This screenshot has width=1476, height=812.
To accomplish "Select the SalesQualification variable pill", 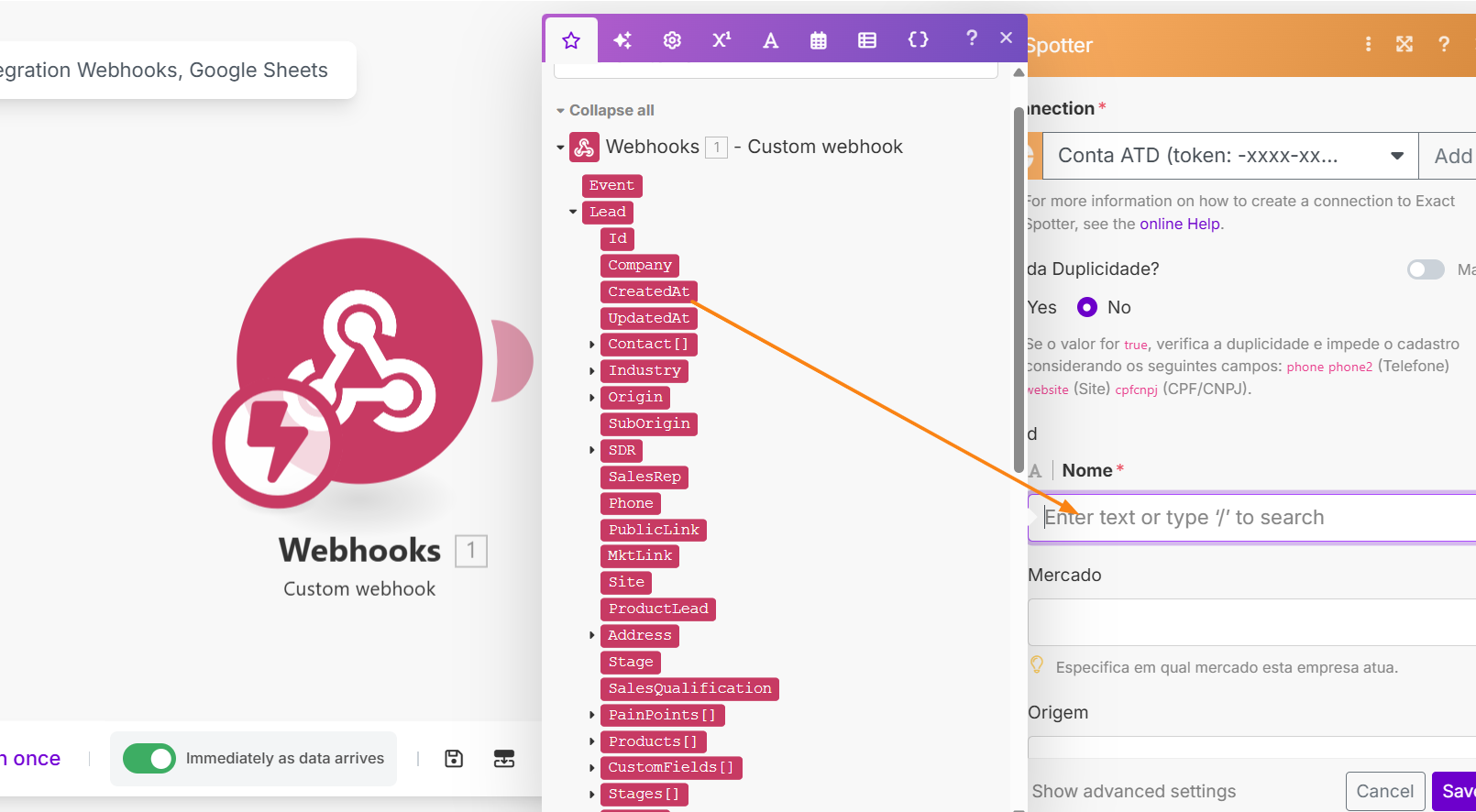I will pyautogui.click(x=690, y=689).
